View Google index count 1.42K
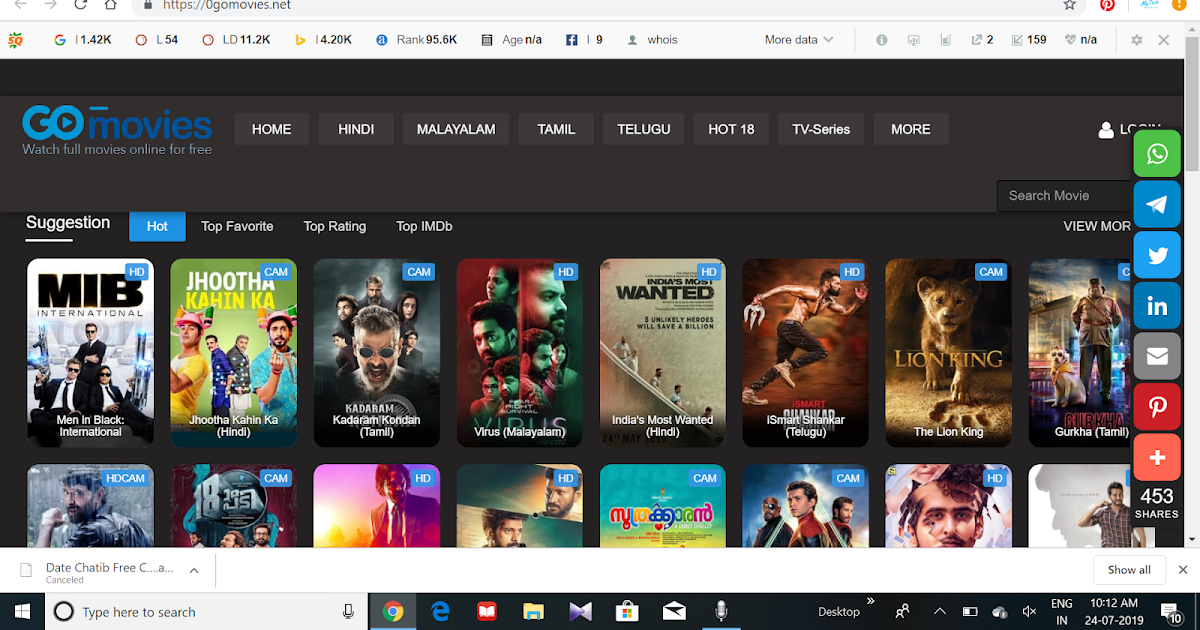Image resolution: width=1200 pixels, height=630 pixels. tap(82, 40)
